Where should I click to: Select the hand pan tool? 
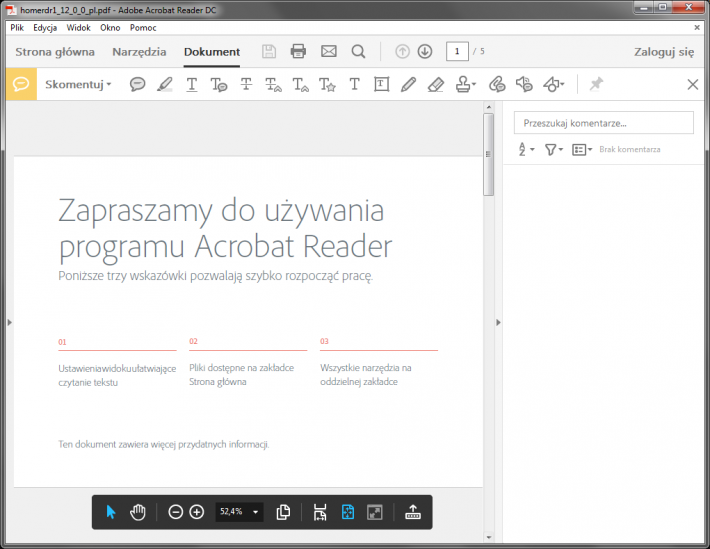(138, 512)
